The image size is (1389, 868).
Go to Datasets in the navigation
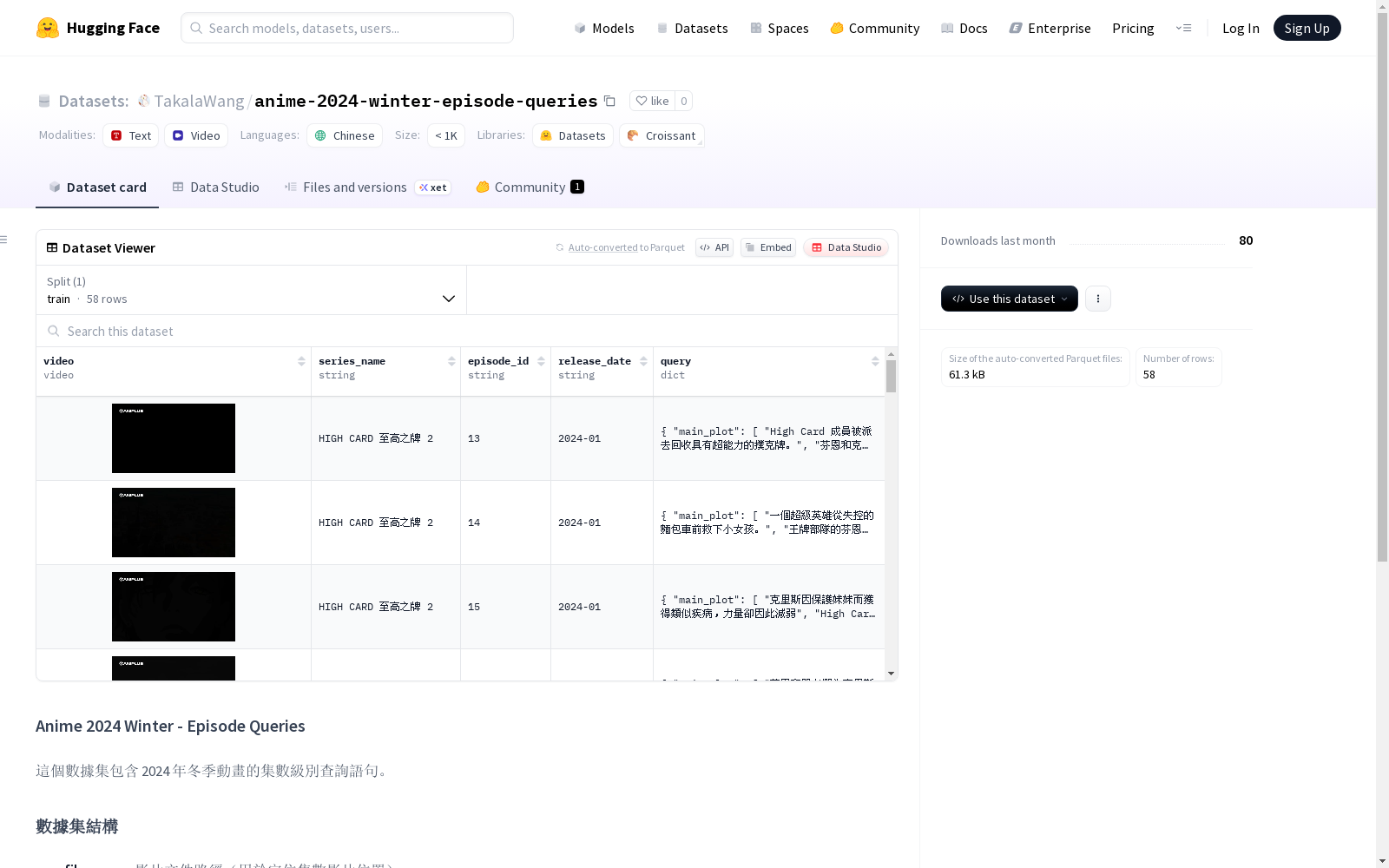tap(692, 28)
